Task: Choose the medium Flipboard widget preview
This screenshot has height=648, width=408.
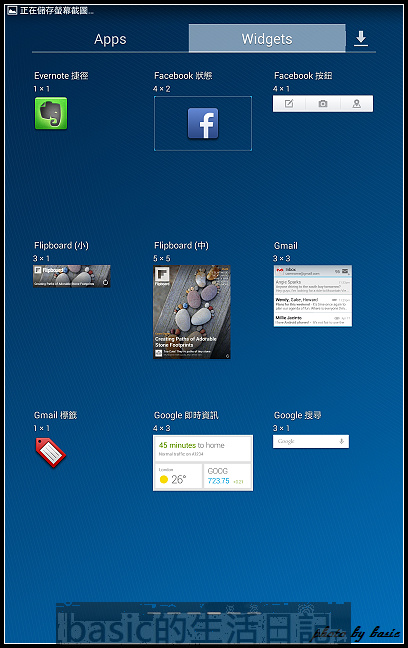Action: 192,312
